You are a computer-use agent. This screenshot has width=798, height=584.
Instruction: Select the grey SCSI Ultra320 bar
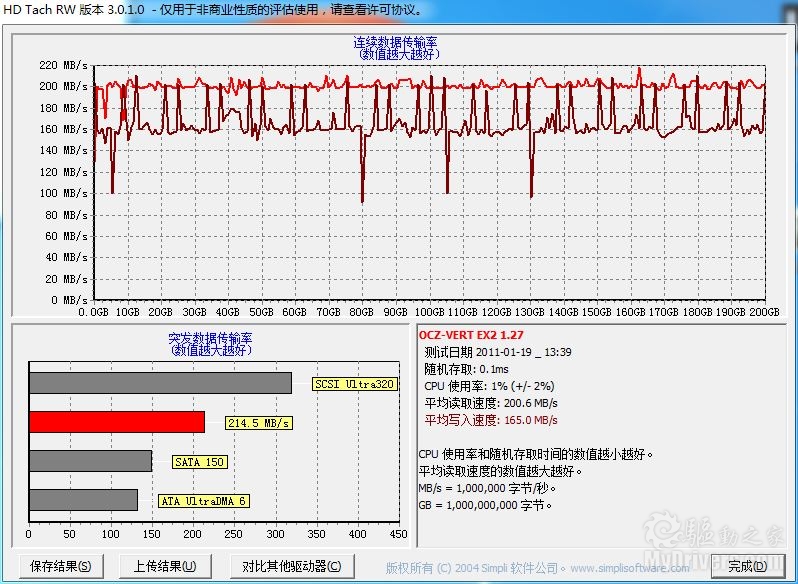[160, 383]
